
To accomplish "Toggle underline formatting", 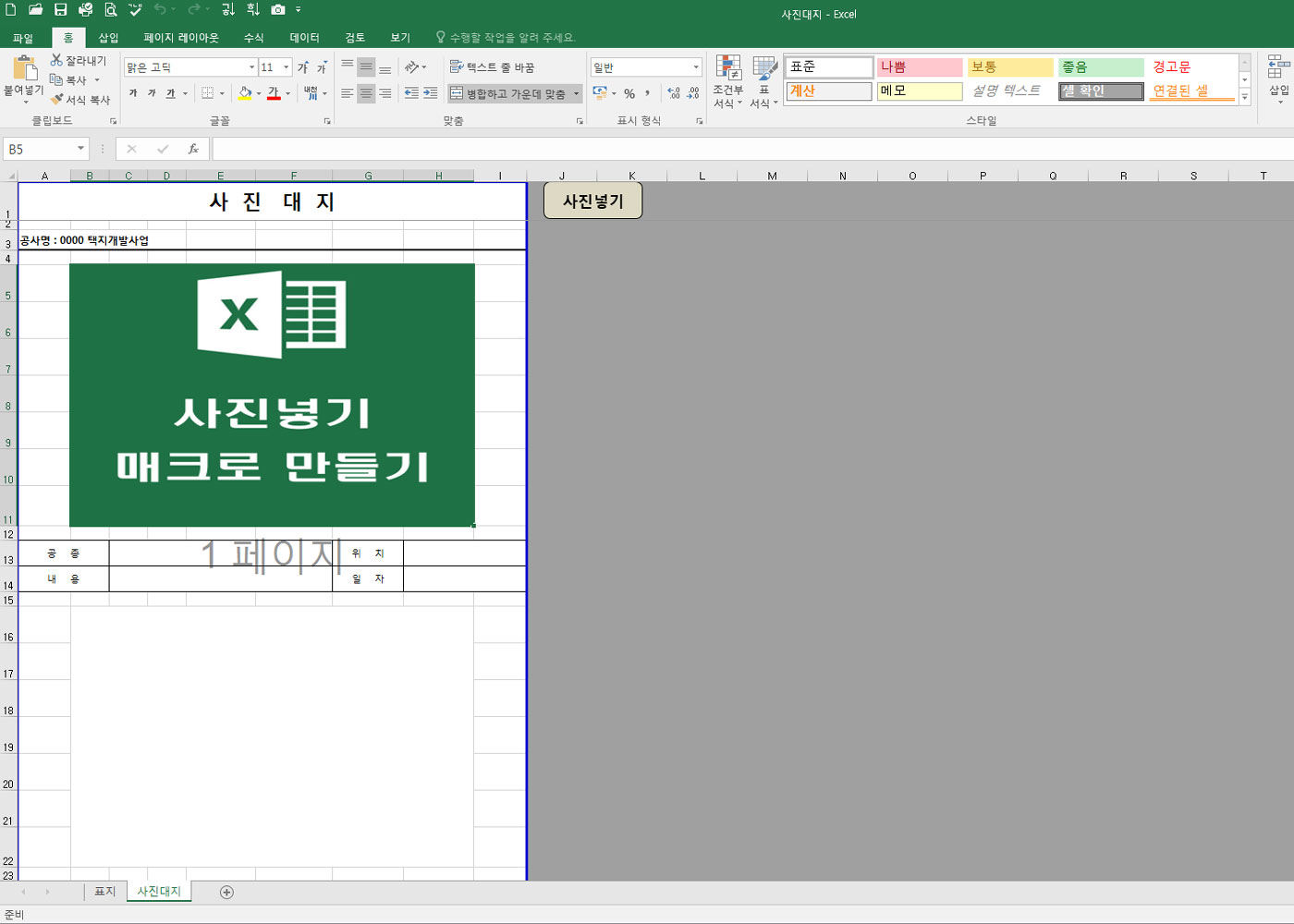I will coord(171,93).
